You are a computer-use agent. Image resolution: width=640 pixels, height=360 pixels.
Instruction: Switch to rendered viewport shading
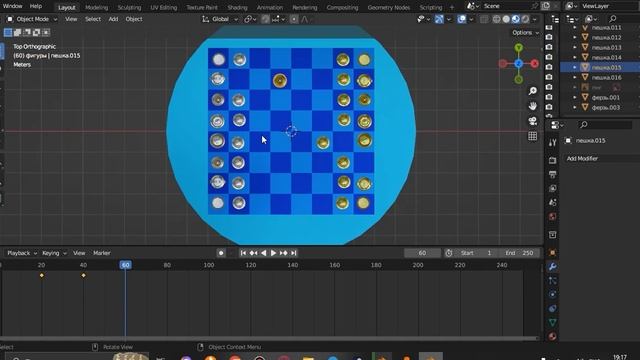tap(525, 19)
